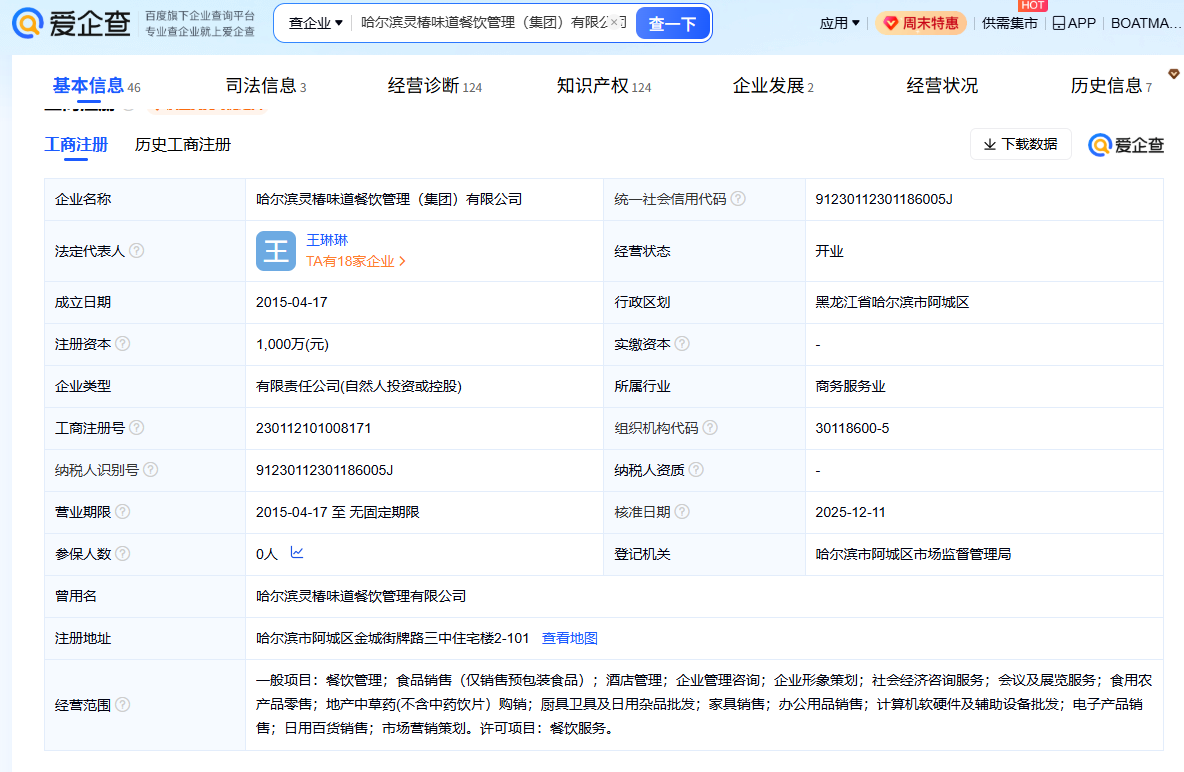Open the 参保人数 trend chart icon
The image size is (1184, 772).
pos(297,552)
